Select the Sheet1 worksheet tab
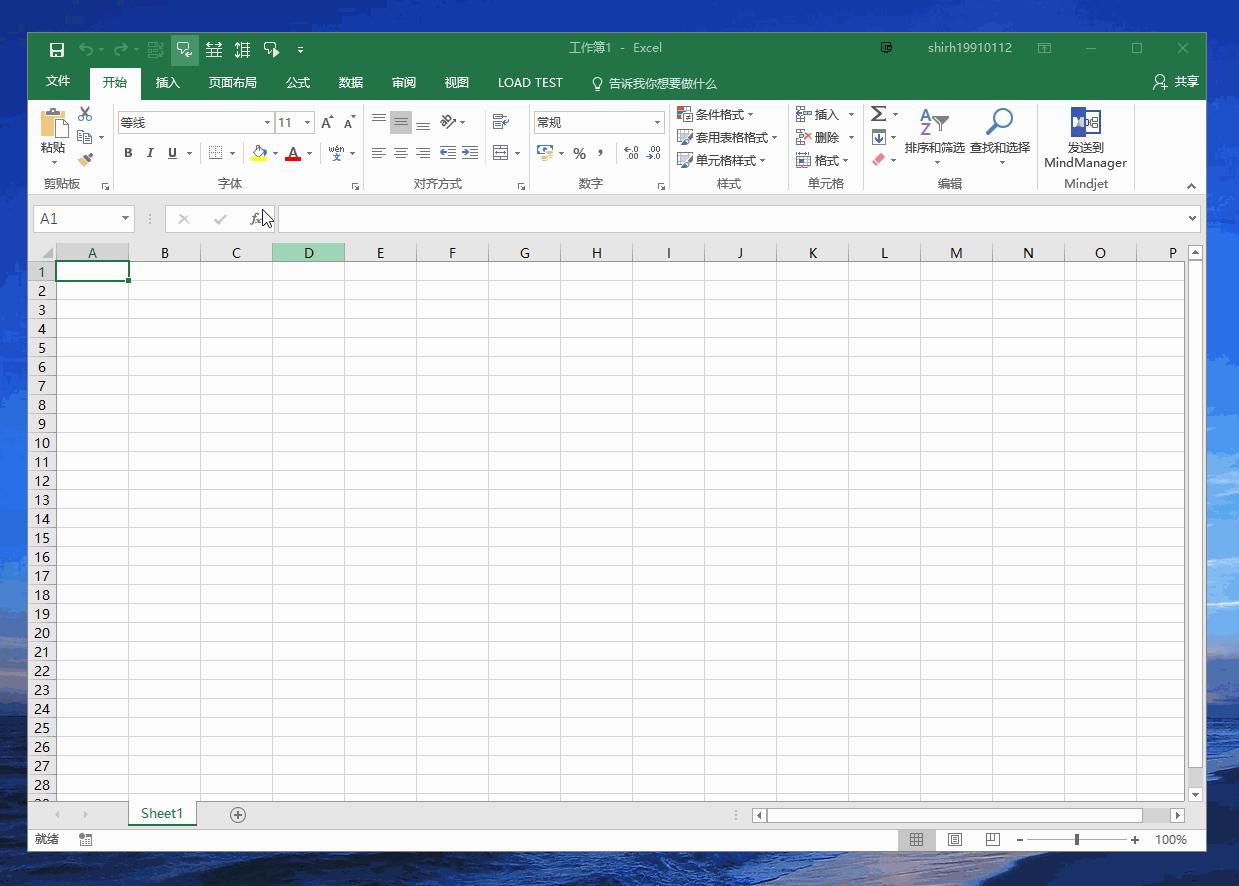 162,814
